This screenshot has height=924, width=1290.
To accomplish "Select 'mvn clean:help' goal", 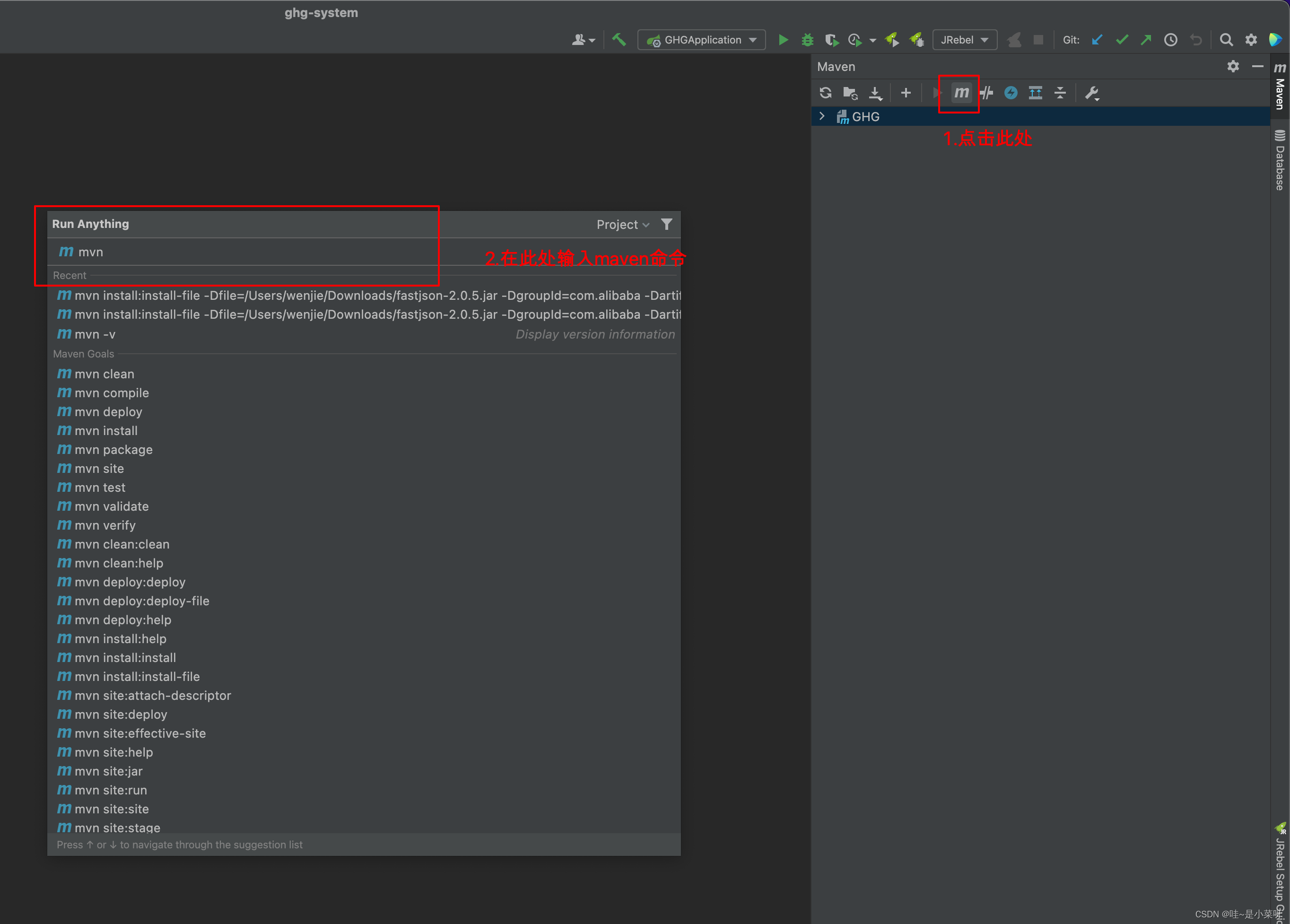I will pyautogui.click(x=364, y=563).
